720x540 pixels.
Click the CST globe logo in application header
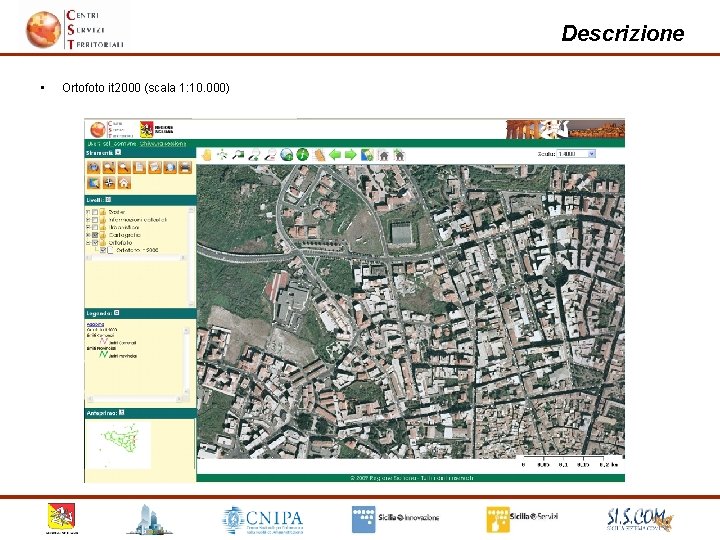pyautogui.click(x=97, y=129)
